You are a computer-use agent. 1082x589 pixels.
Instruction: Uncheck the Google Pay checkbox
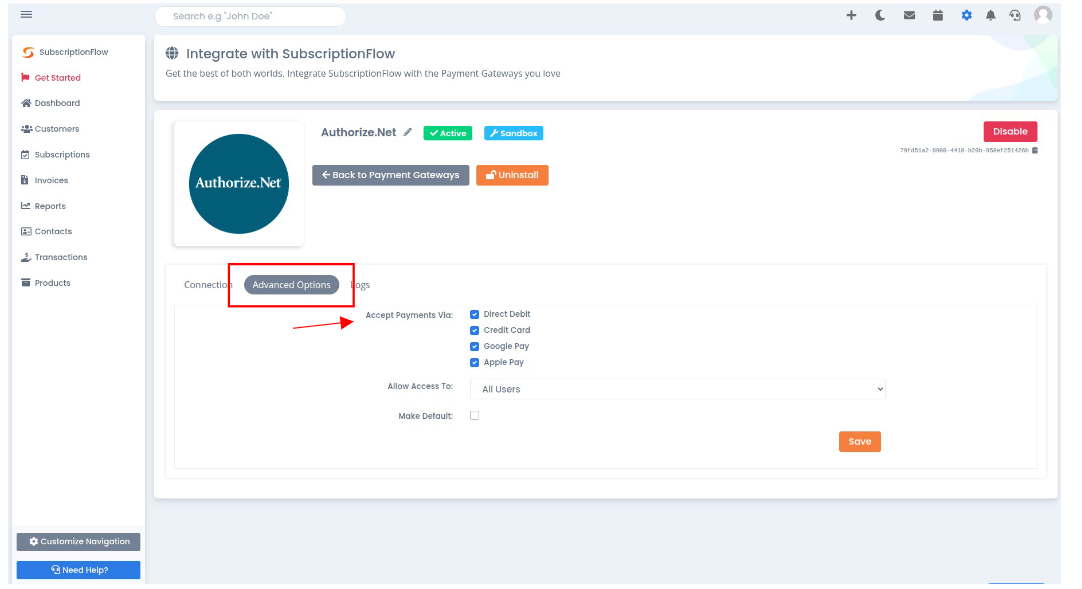[475, 346]
